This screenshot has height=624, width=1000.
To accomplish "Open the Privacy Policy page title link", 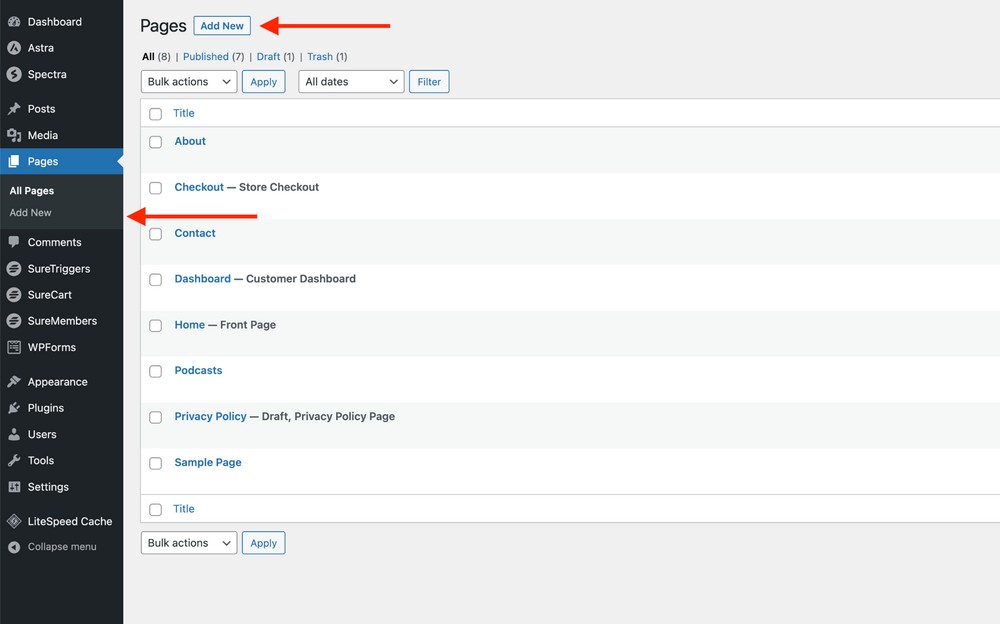I will coord(210,416).
